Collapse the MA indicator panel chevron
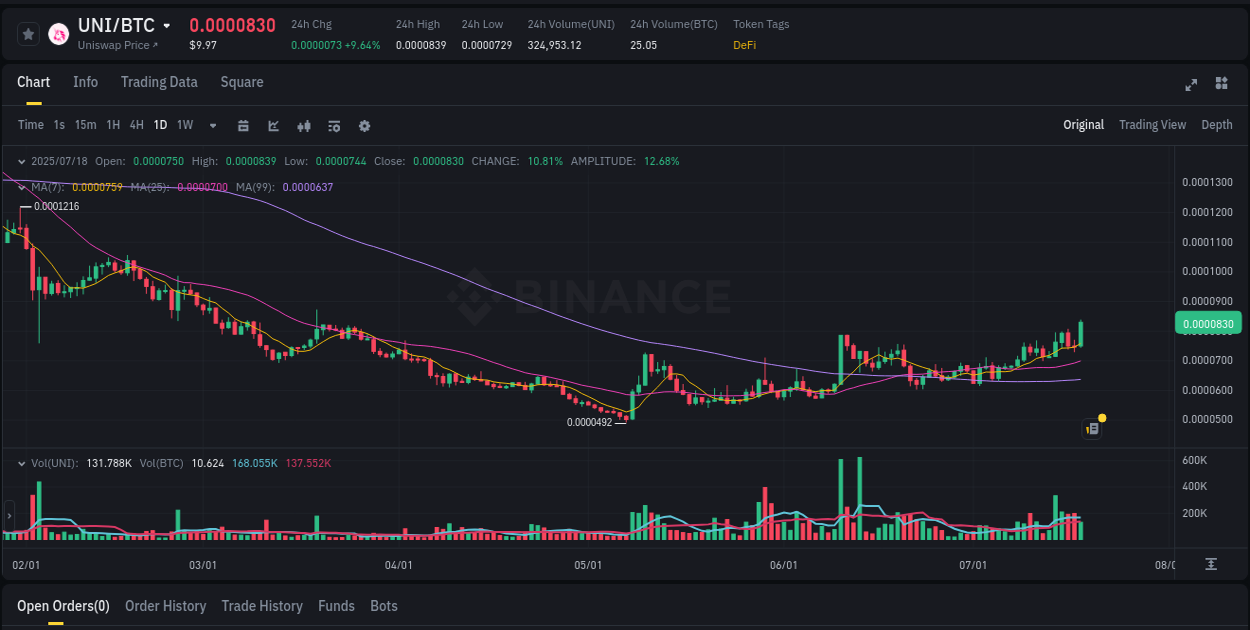This screenshot has height=630, width=1250. [21, 186]
